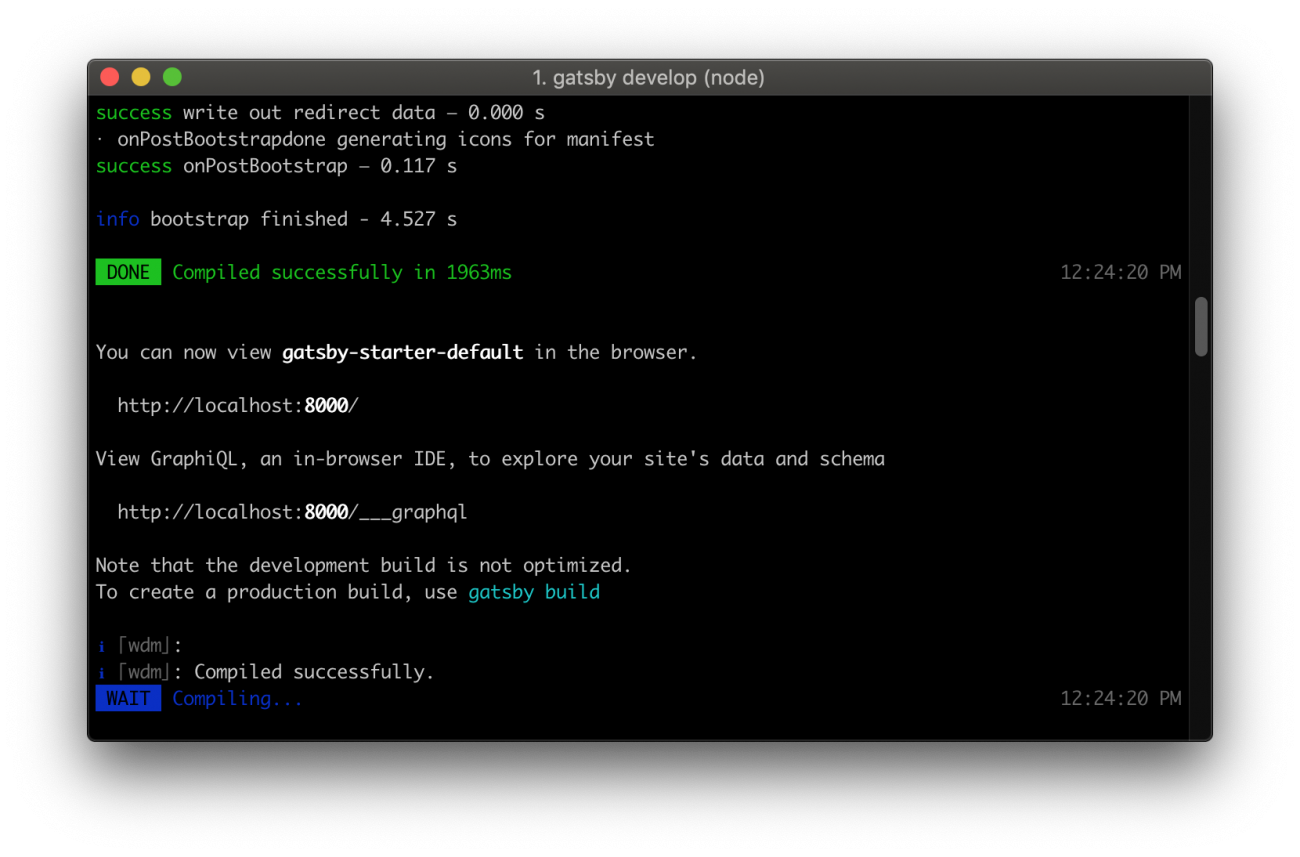This screenshot has height=857, width=1300.
Task: Click the timestamp next to the DONE line
Action: [1121, 272]
